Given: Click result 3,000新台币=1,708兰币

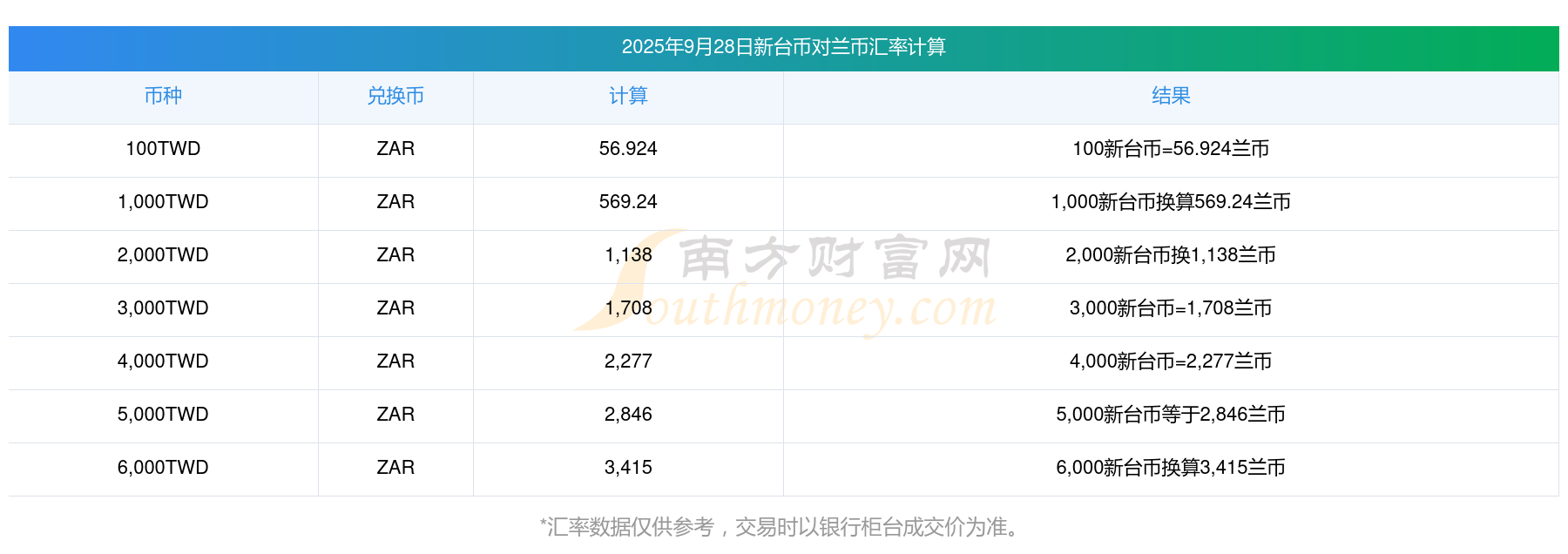Looking at the screenshot, I should pyautogui.click(x=1171, y=308).
